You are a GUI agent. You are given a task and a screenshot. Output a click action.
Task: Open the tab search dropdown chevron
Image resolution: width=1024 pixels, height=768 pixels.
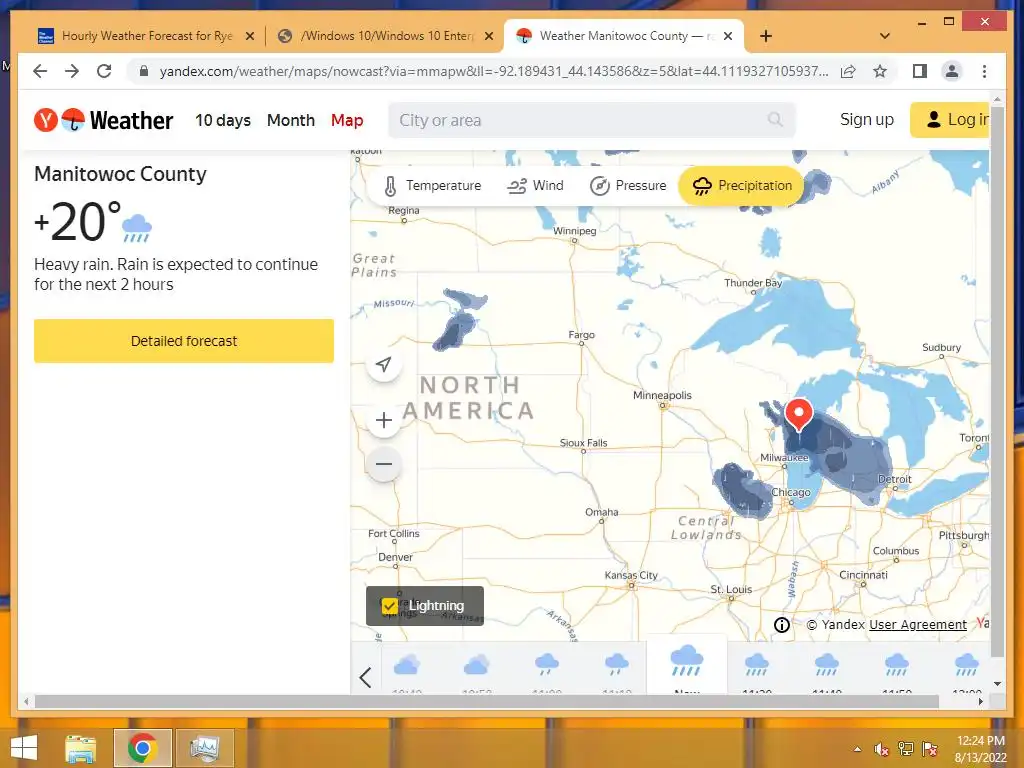pyautogui.click(x=885, y=36)
